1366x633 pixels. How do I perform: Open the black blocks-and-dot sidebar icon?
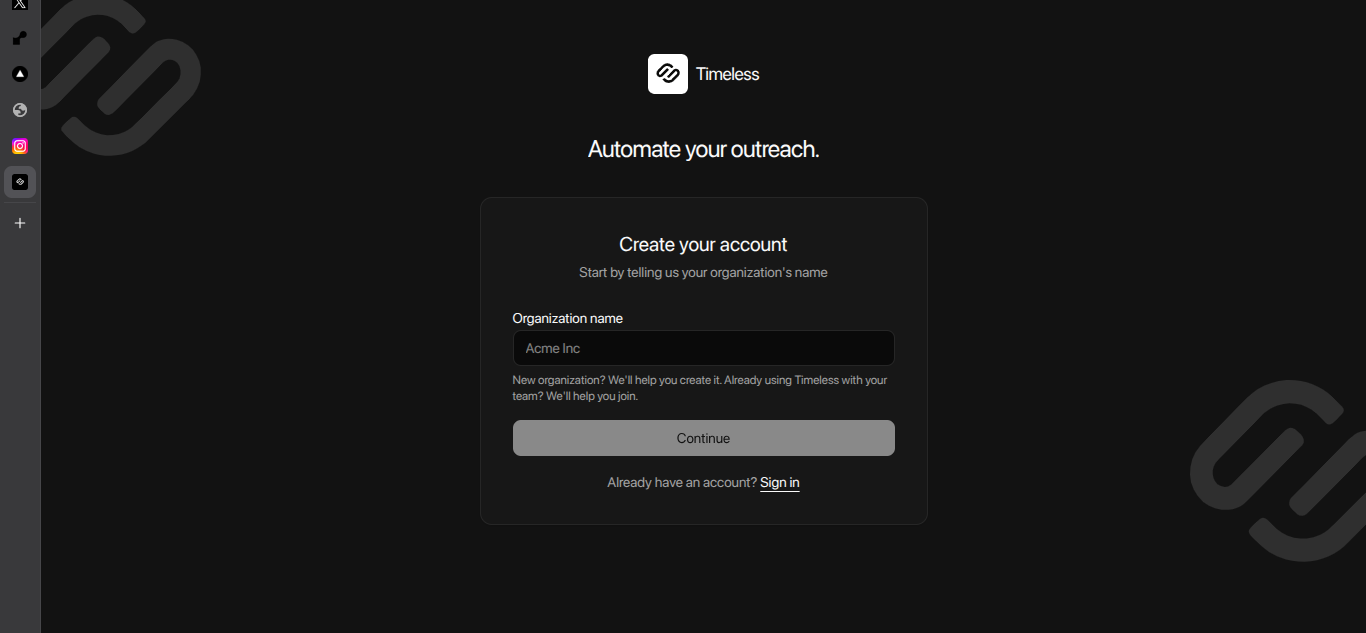pos(19,38)
